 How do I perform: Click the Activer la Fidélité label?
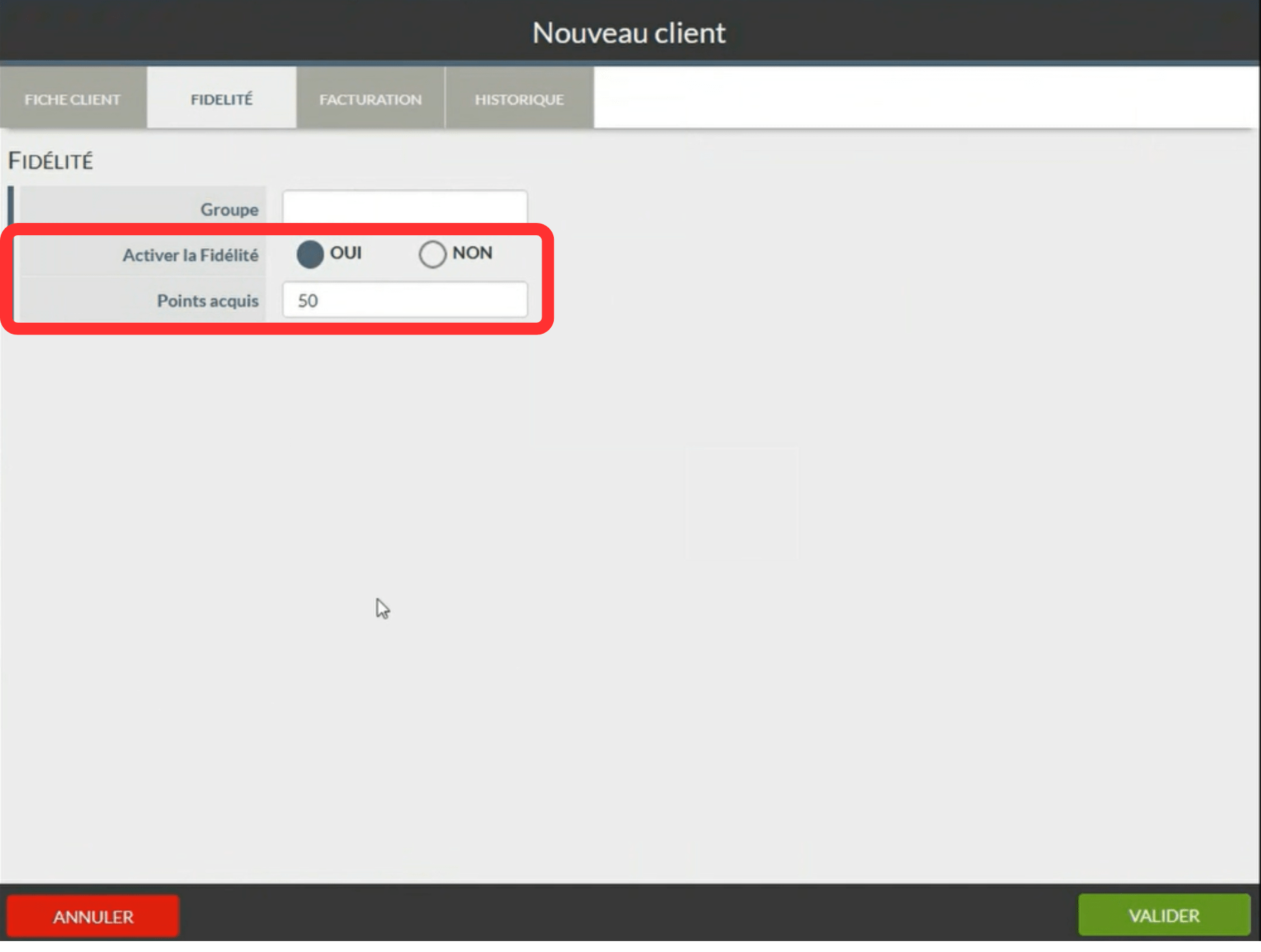tap(190, 255)
